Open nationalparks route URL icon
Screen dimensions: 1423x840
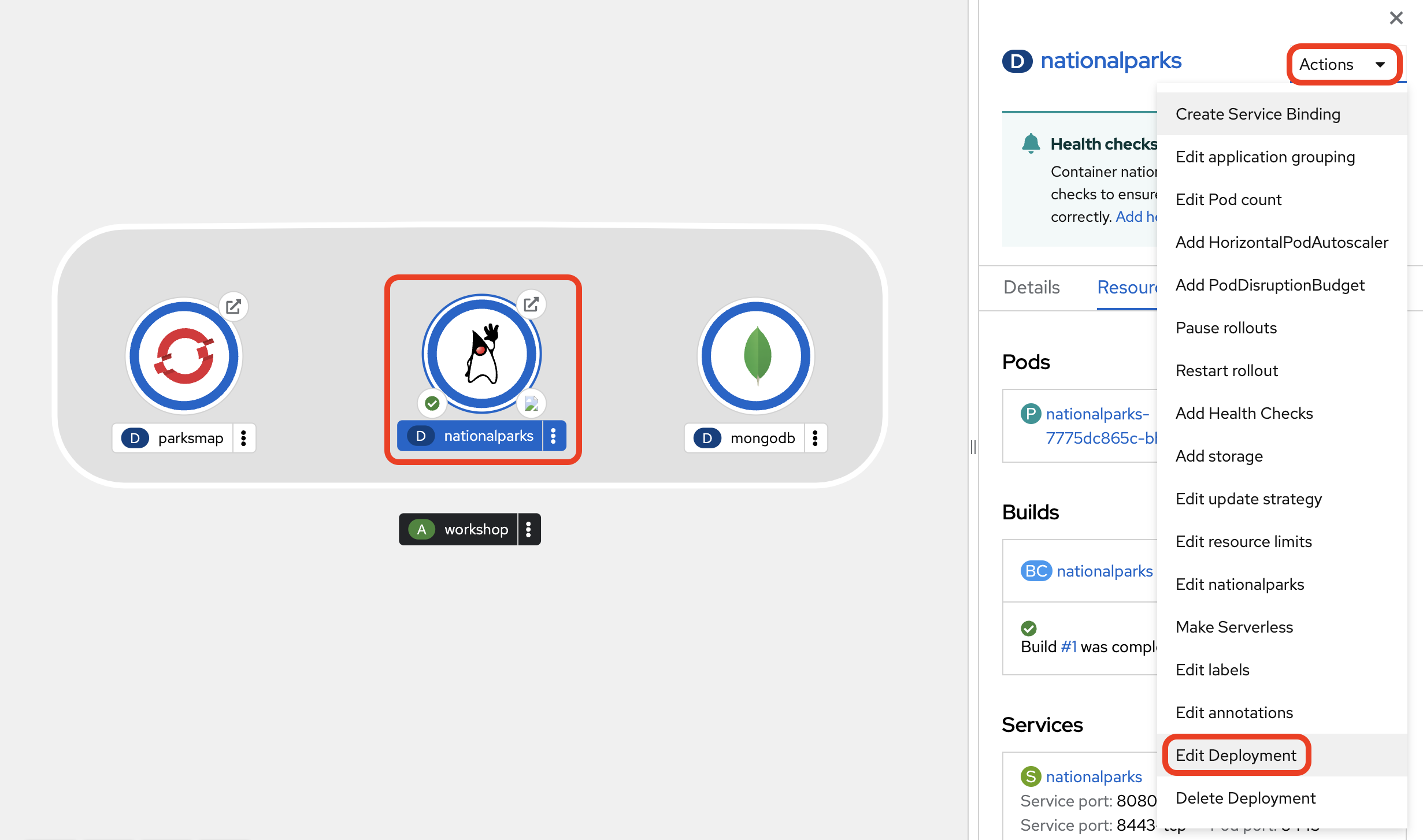(531, 304)
